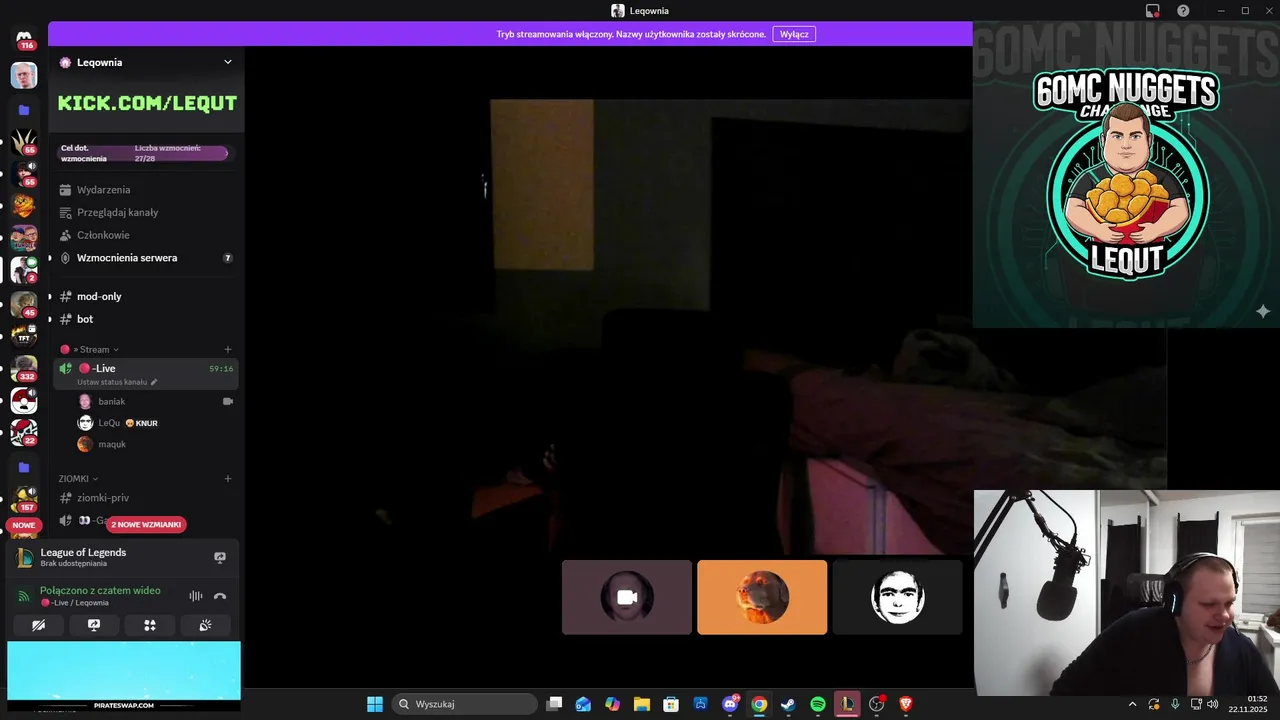This screenshot has height=720, width=1280.
Task: Click the screen share button in voice panel
Action: [94, 625]
